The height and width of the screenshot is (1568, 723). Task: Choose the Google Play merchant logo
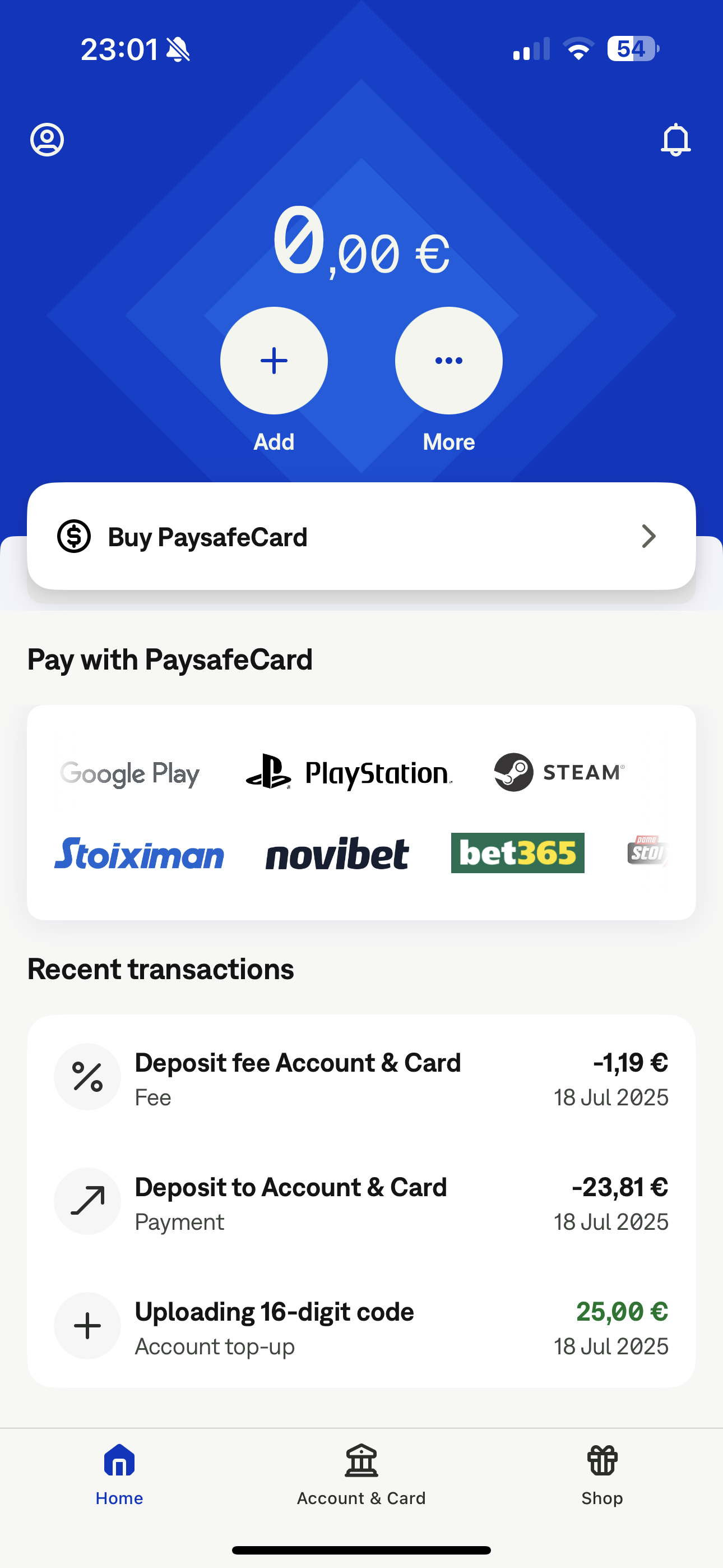click(129, 774)
